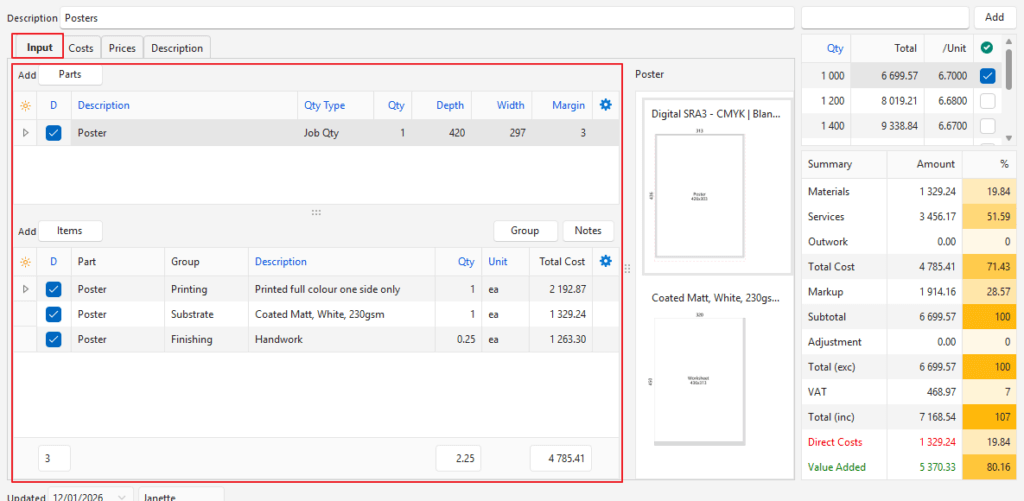The image size is (1024, 501).
Task: Expand the Poster row in Parts table
Action: (x=25, y=132)
